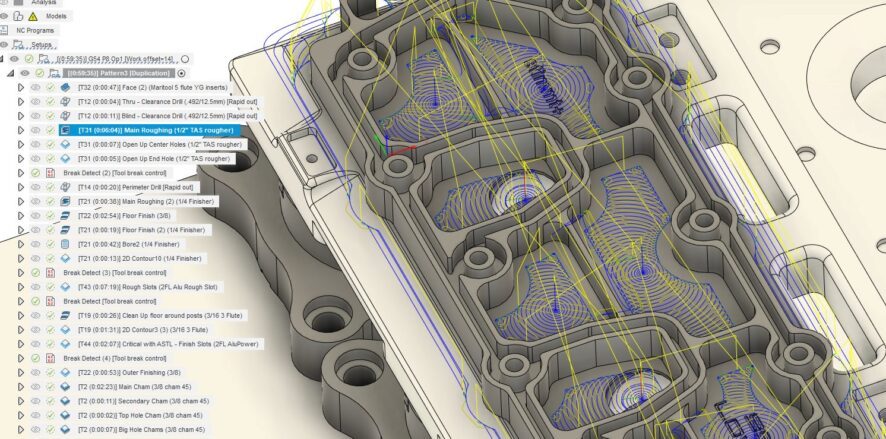
Task: Select the Perimeter Drill [Rapid out] label
Action: pyautogui.click(x=136, y=187)
